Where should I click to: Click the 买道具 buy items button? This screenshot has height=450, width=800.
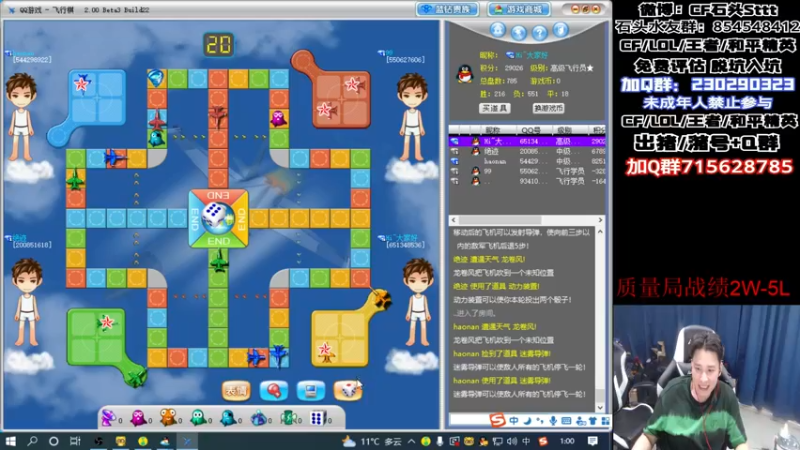(x=494, y=108)
